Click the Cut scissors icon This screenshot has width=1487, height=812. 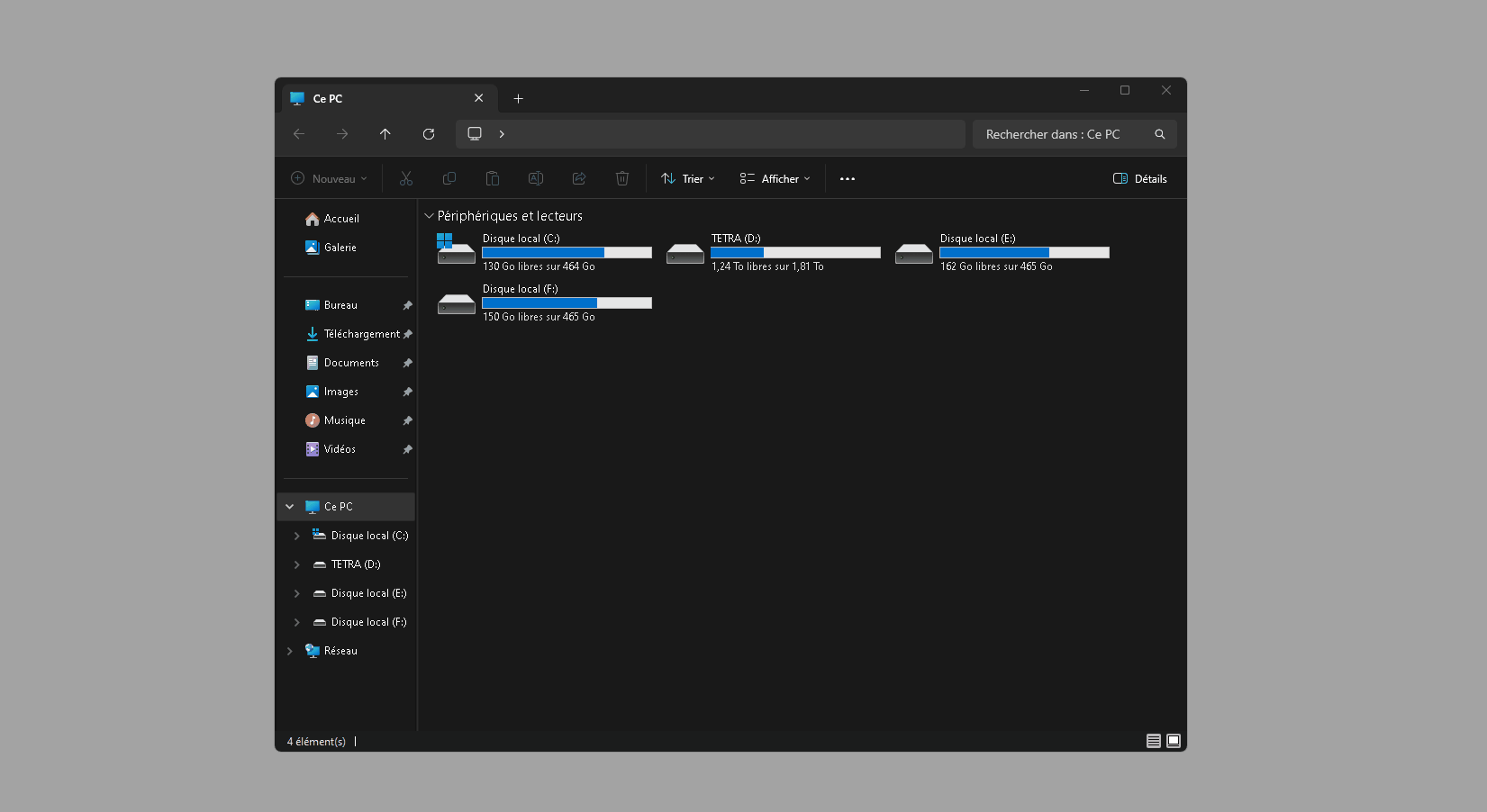[x=406, y=178]
